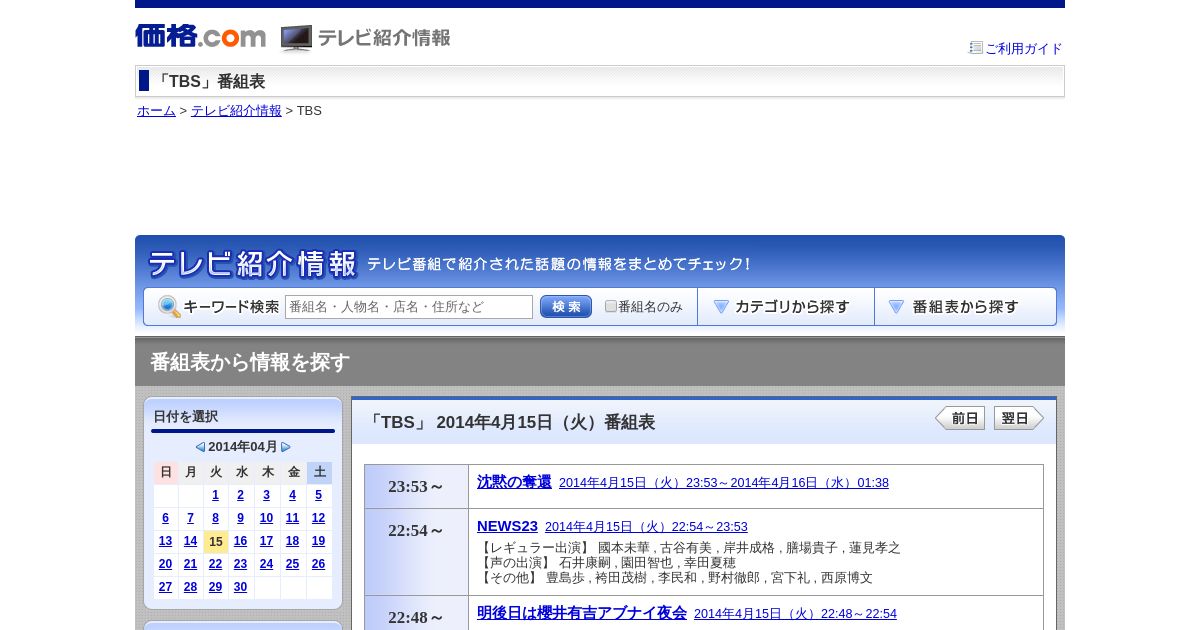
Task: Open the NEWS23 program link
Action: [507, 526]
